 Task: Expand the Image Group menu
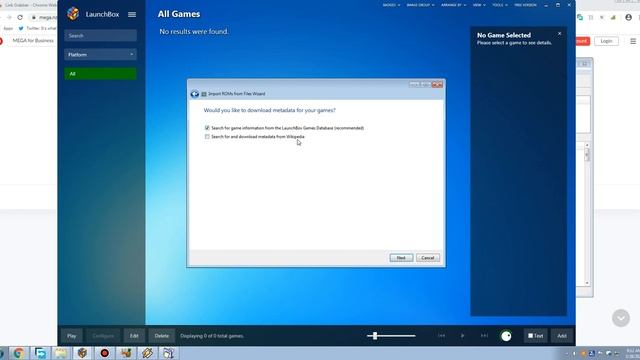[x=420, y=5]
